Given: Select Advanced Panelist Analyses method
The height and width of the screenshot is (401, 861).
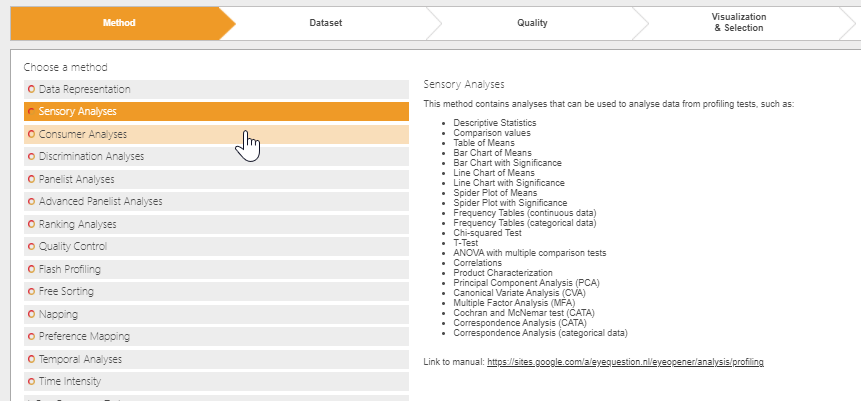Looking at the screenshot, I should (x=100, y=202).
